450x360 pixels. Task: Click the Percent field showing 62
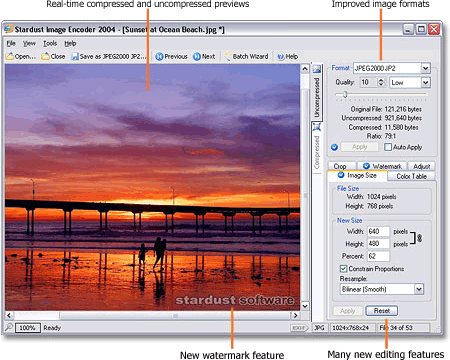pyautogui.click(x=378, y=256)
